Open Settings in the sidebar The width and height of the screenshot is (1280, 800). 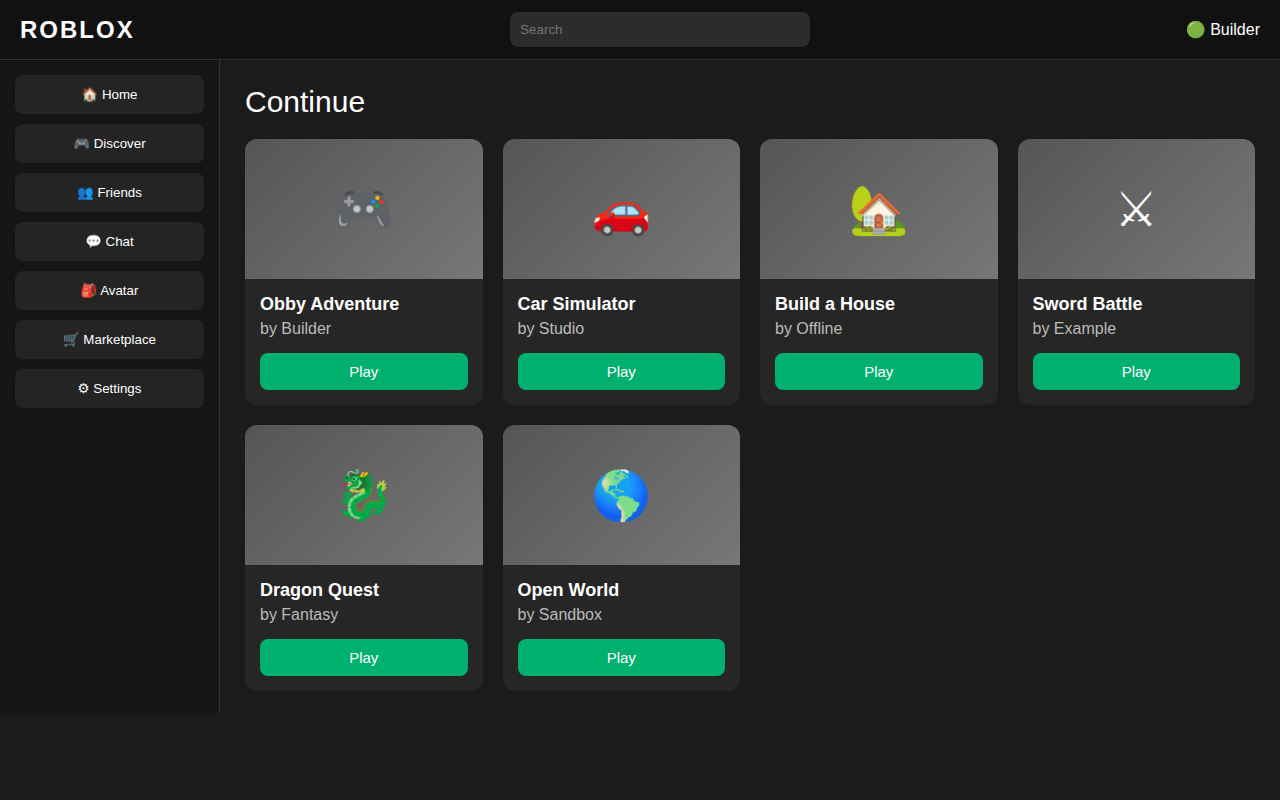pos(109,388)
